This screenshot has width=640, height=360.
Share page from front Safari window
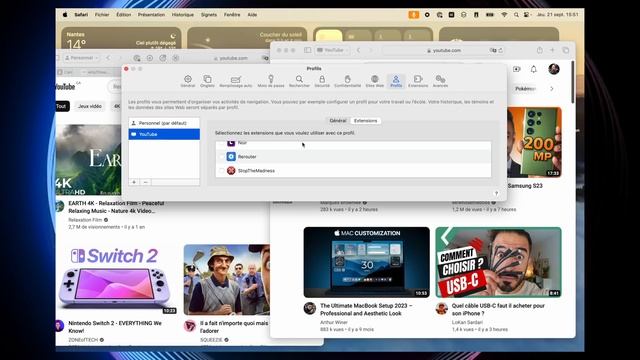(x=540, y=50)
